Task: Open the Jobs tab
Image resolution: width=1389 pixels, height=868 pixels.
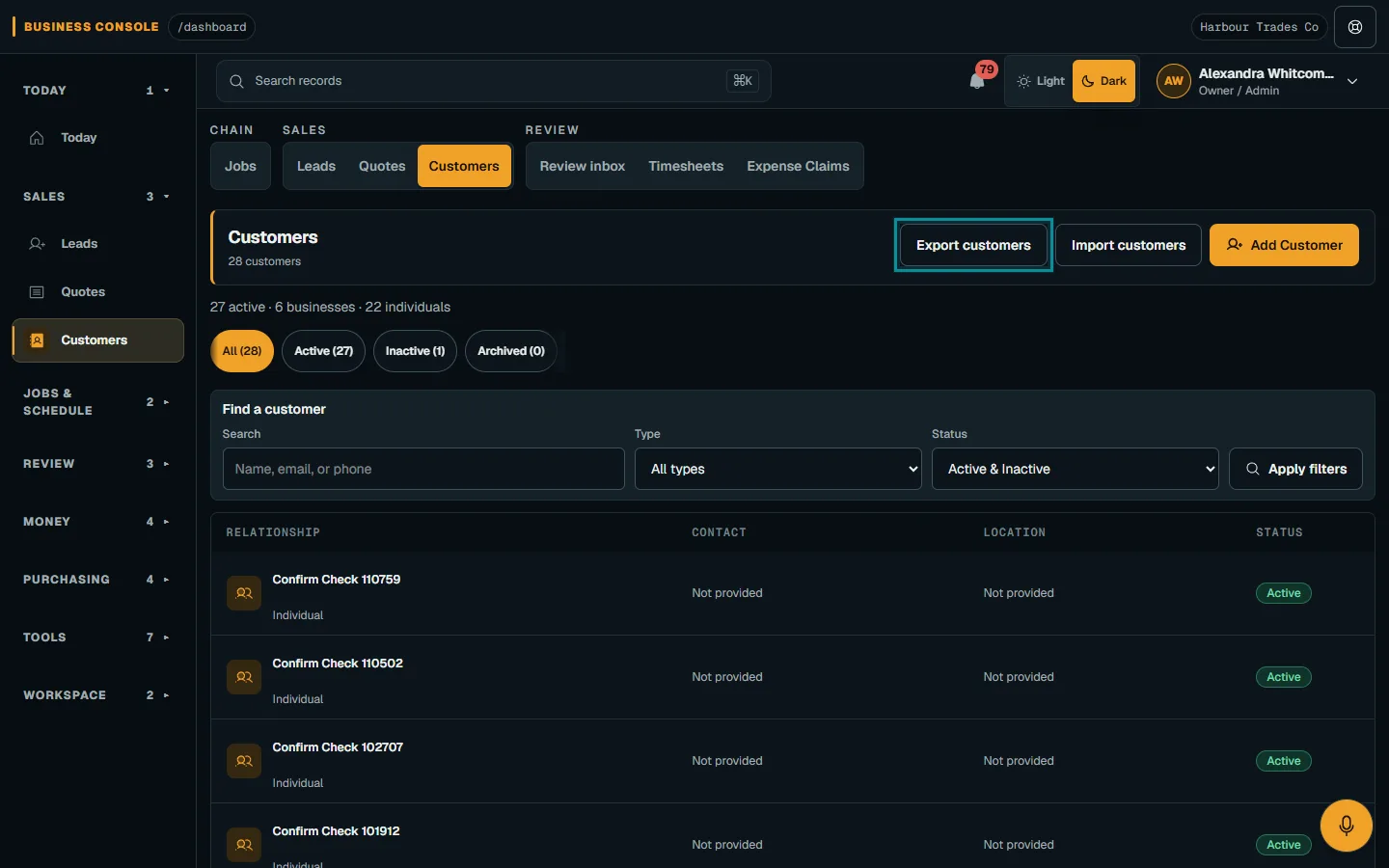Action: click(240, 166)
